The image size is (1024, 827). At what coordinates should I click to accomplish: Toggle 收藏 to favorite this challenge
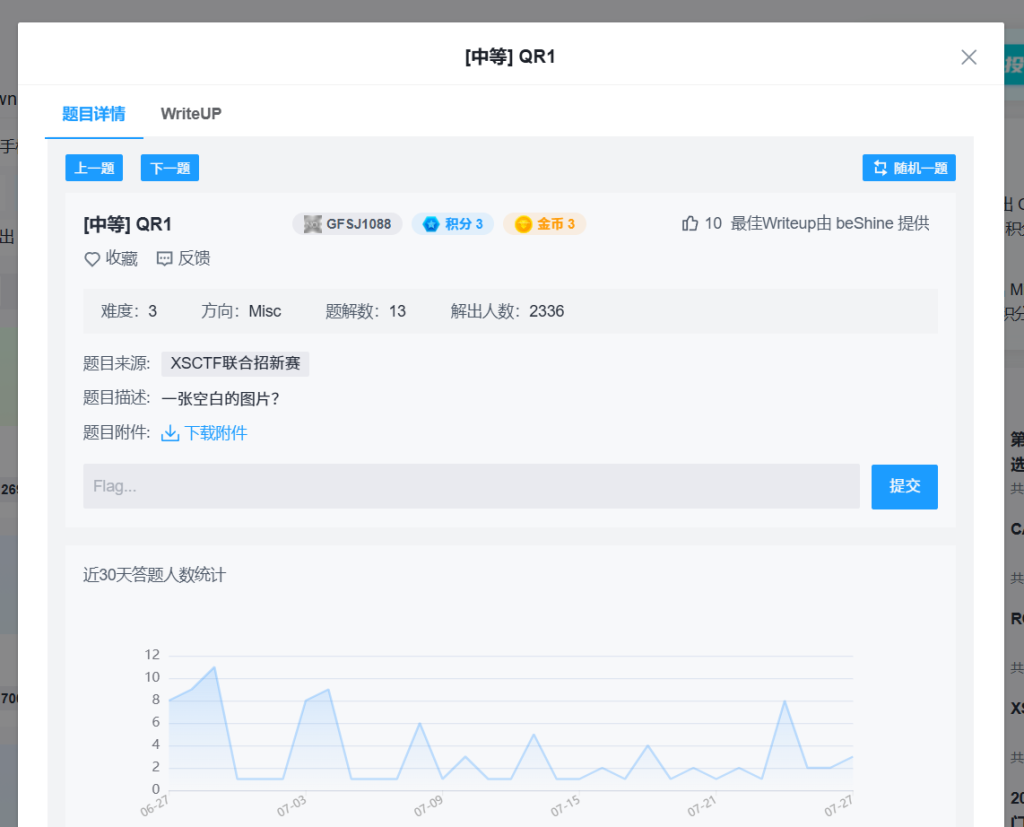(x=121, y=259)
